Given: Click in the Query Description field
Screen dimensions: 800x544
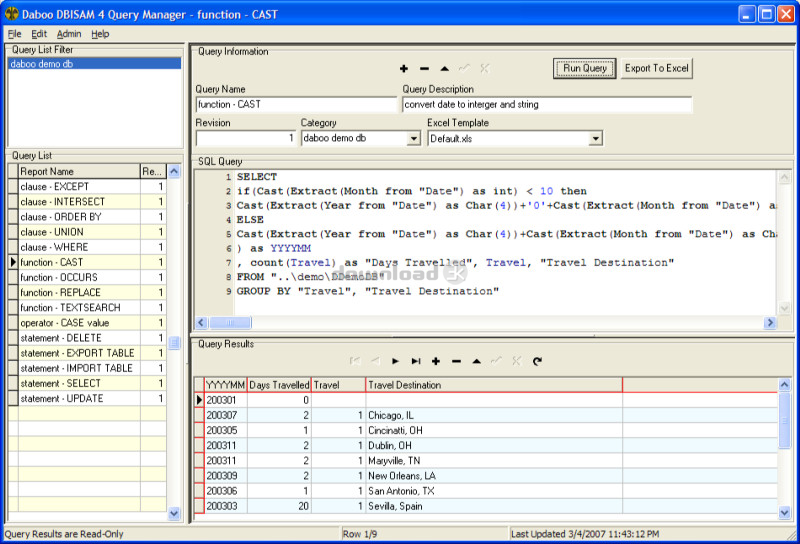Looking at the screenshot, I should (x=547, y=104).
